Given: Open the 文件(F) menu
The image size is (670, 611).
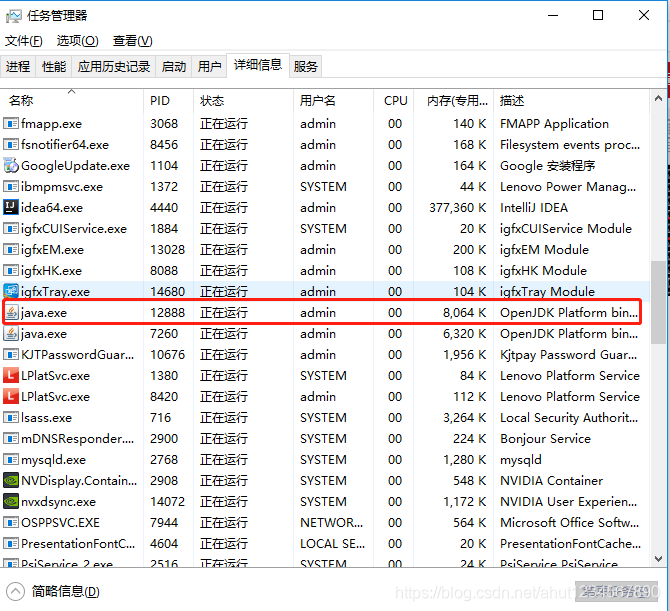Looking at the screenshot, I should point(24,41).
